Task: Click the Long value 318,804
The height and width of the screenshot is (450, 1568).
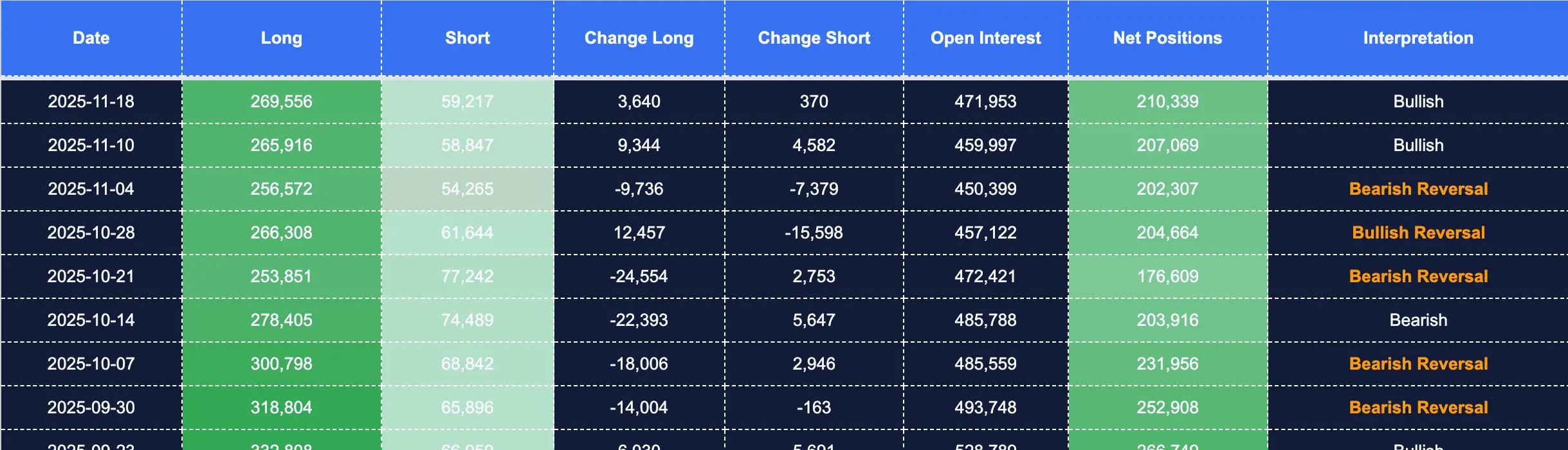Action: click(281, 408)
